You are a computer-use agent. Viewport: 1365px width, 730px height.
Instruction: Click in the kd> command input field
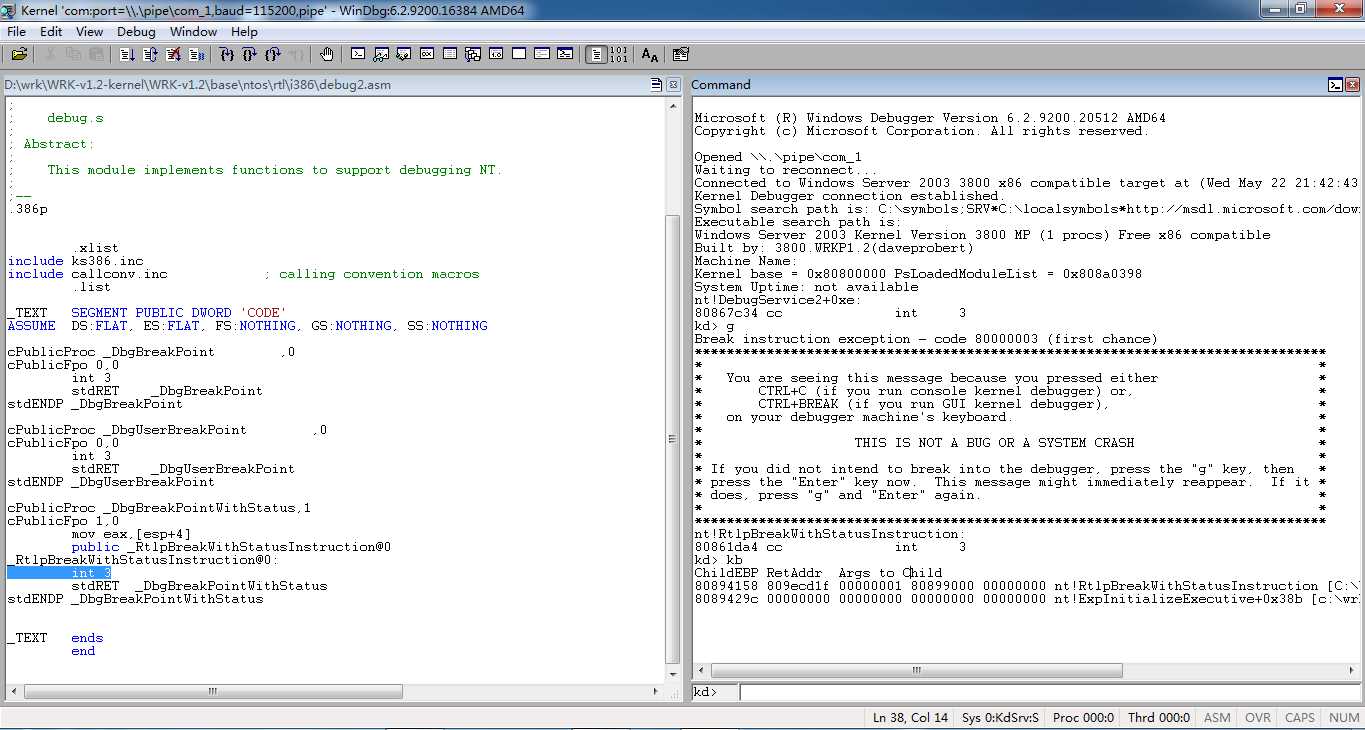(1049, 692)
